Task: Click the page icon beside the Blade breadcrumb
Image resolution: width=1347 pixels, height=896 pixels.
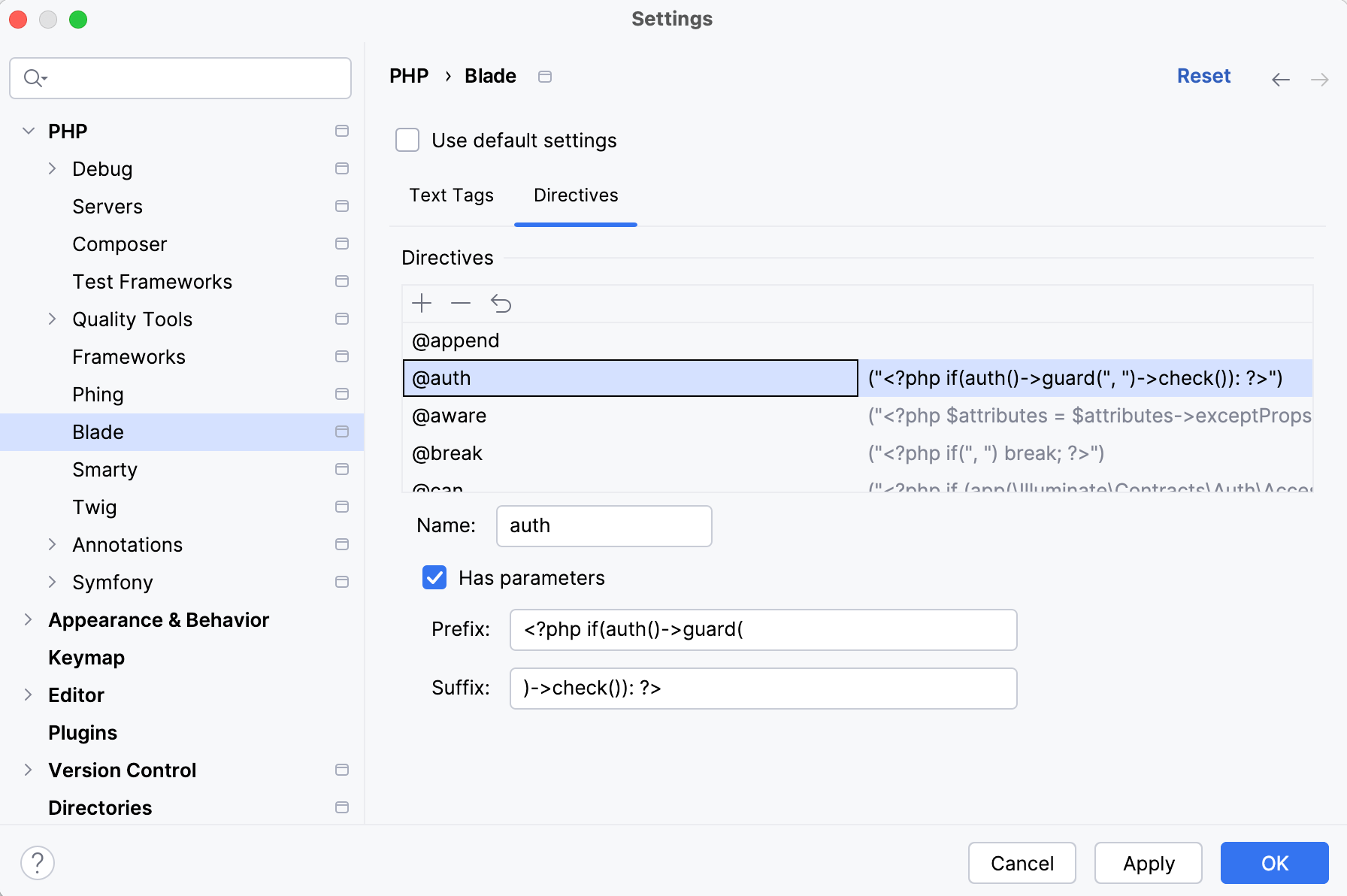Action: (545, 76)
